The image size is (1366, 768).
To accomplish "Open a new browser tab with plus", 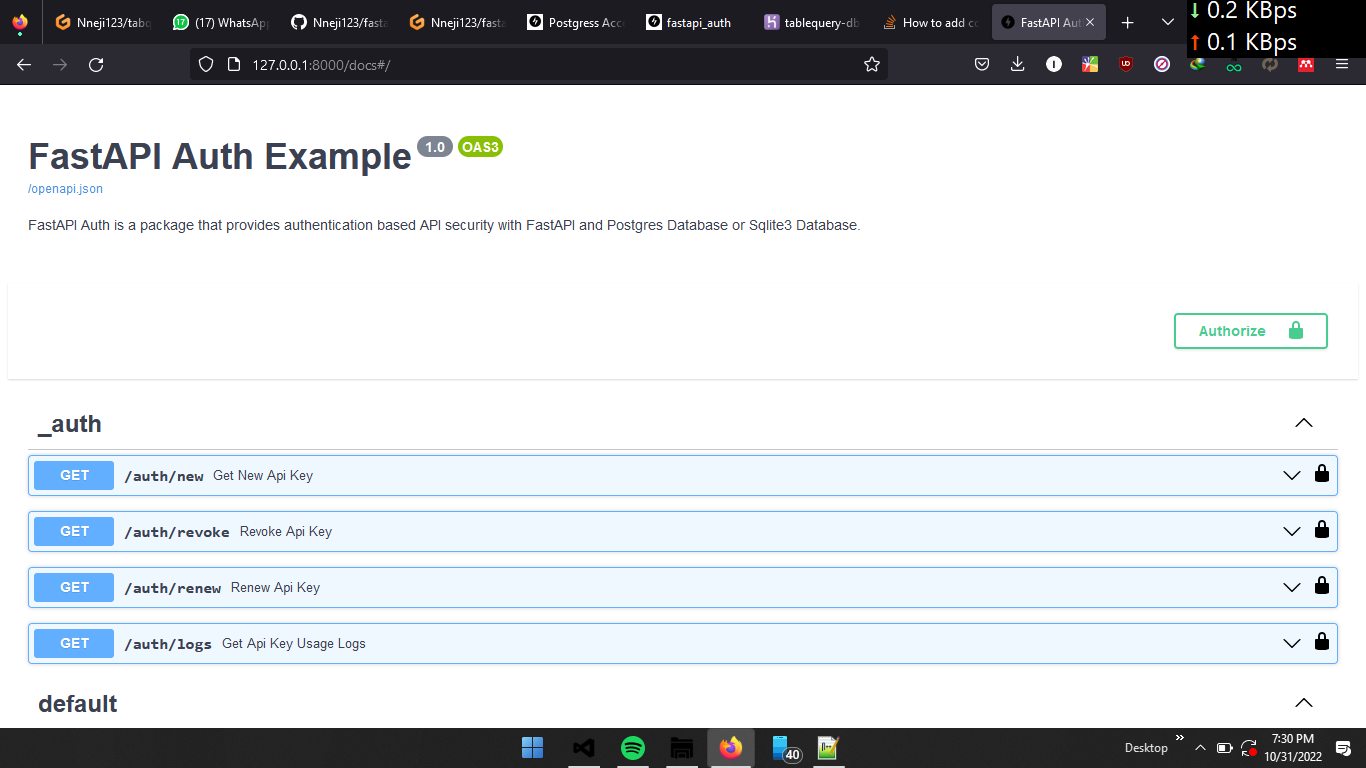I will [x=1128, y=22].
